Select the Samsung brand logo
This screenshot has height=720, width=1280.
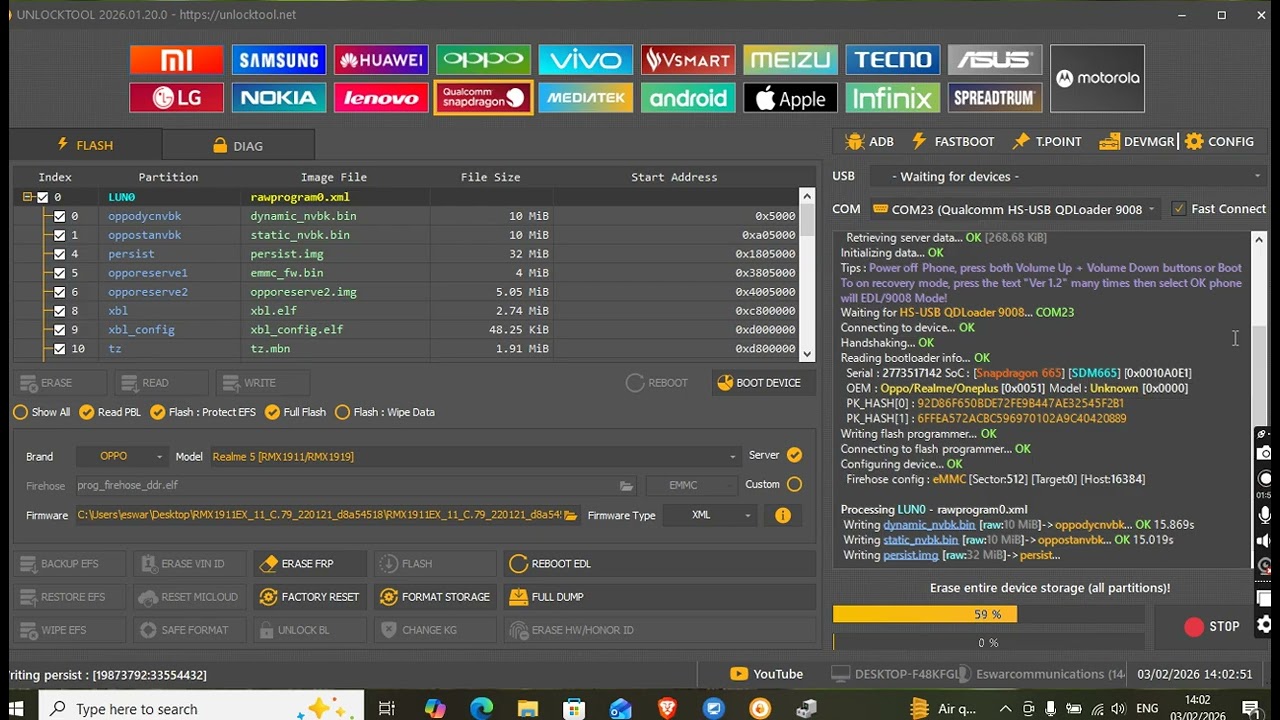point(279,60)
